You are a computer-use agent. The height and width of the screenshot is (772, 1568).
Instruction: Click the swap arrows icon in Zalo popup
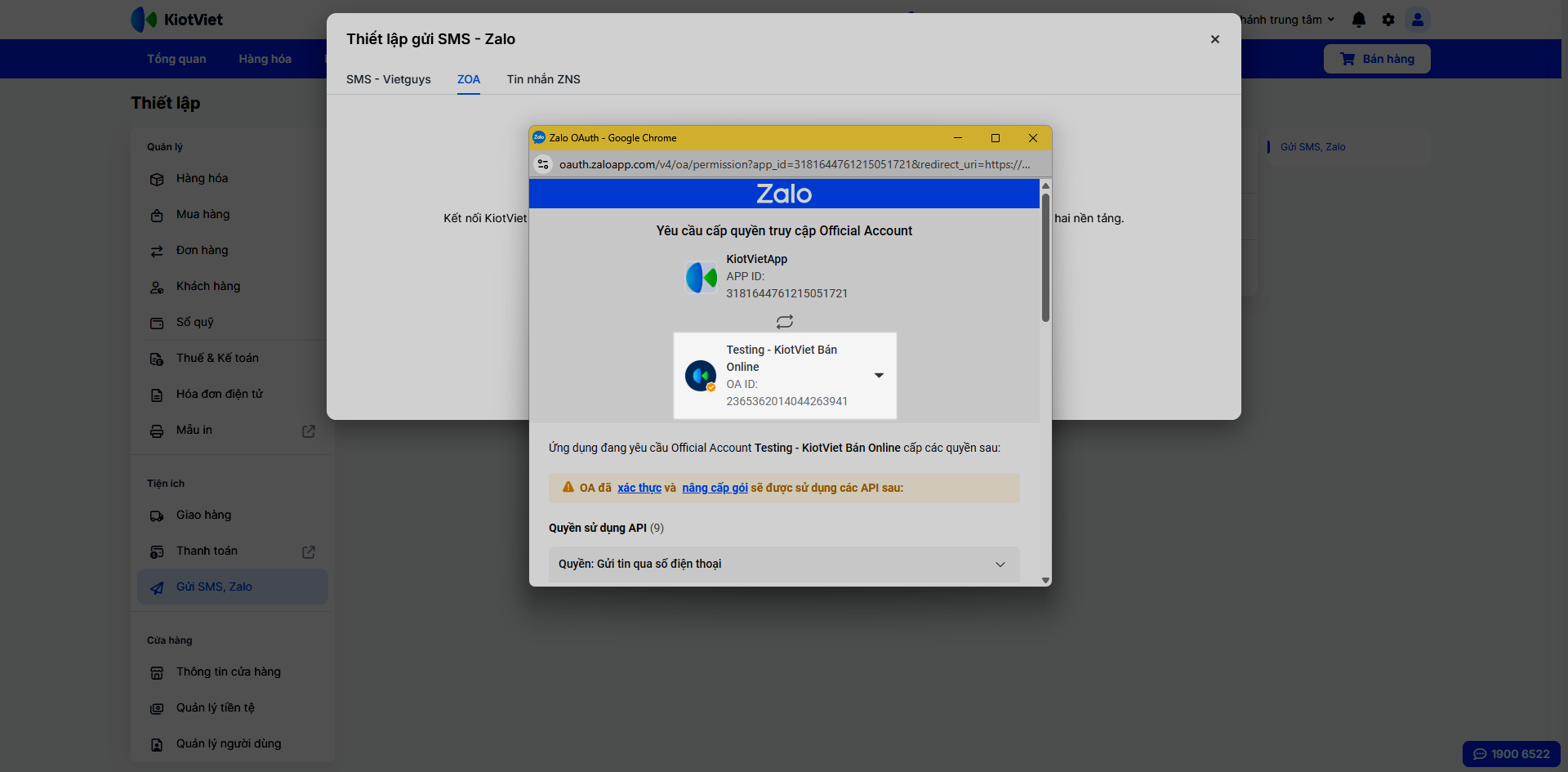785,322
